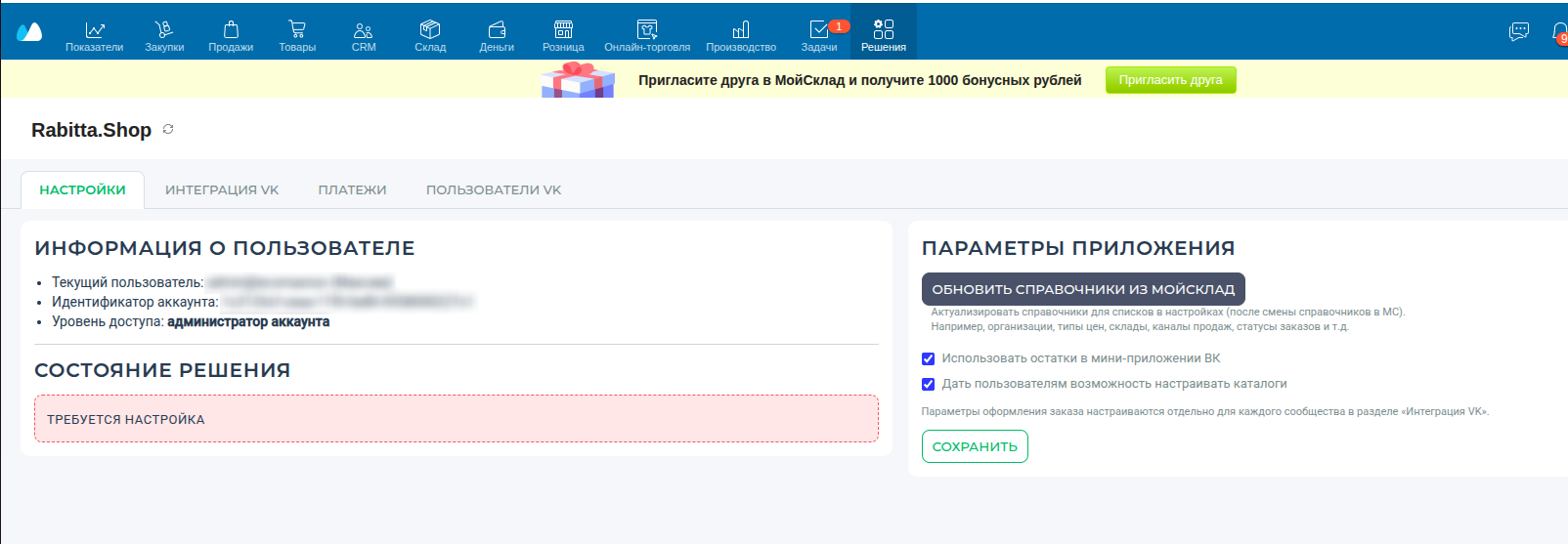Click the СОСТОЯНИЕ РЕШЕНИЯ heading
The width and height of the screenshot is (1568, 544).
(x=162, y=370)
